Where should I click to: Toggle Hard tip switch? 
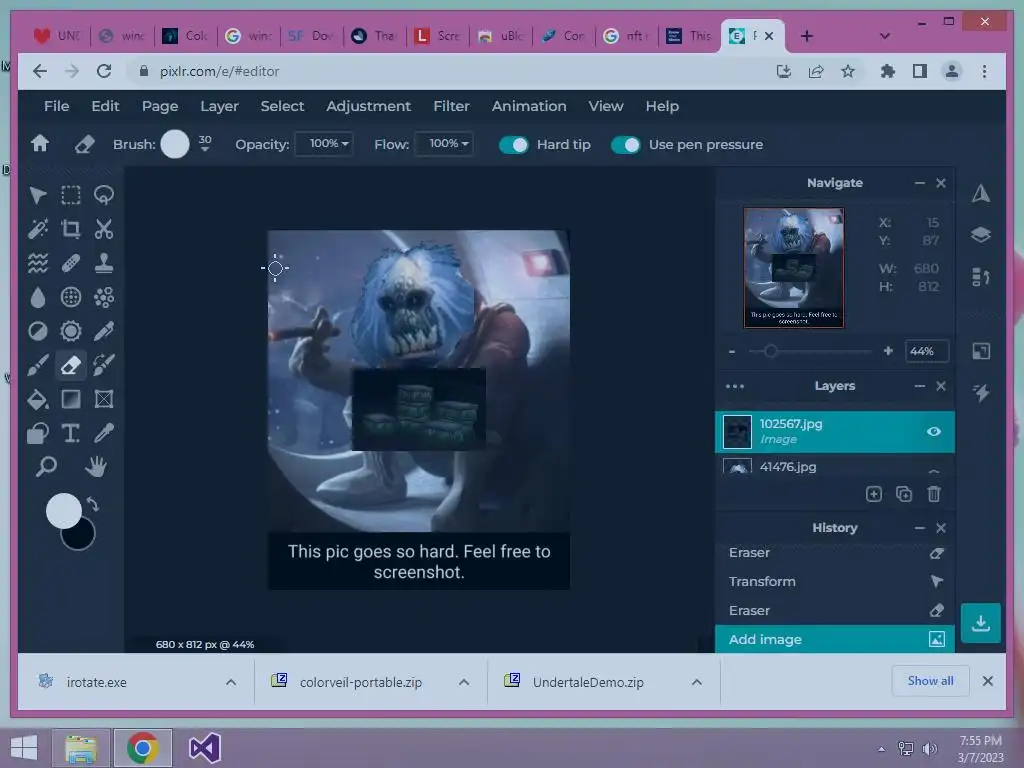pos(513,145)
